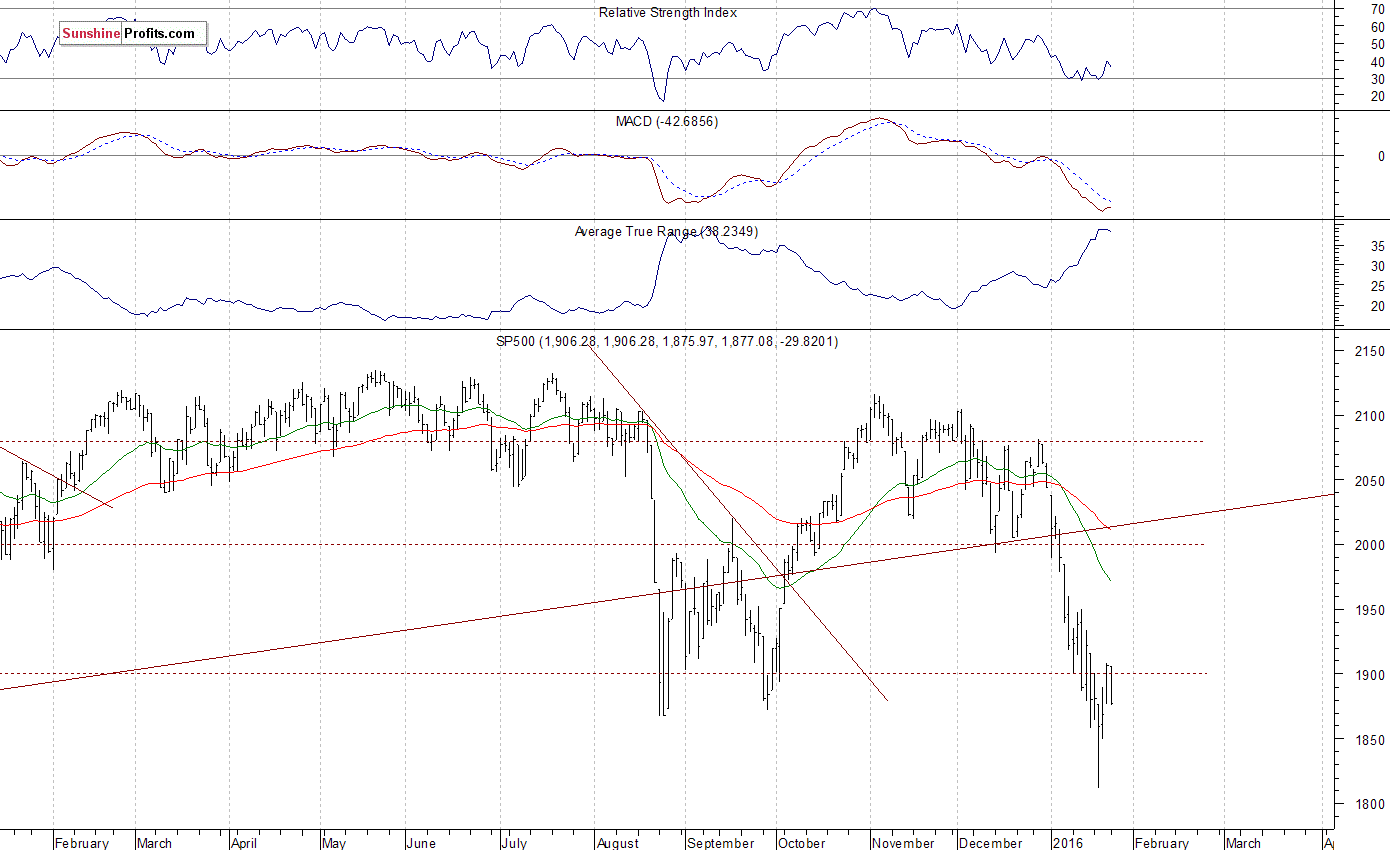This screenshot has height=850, width=1390.
Task: Click the October month label
Action: point(802,843)
